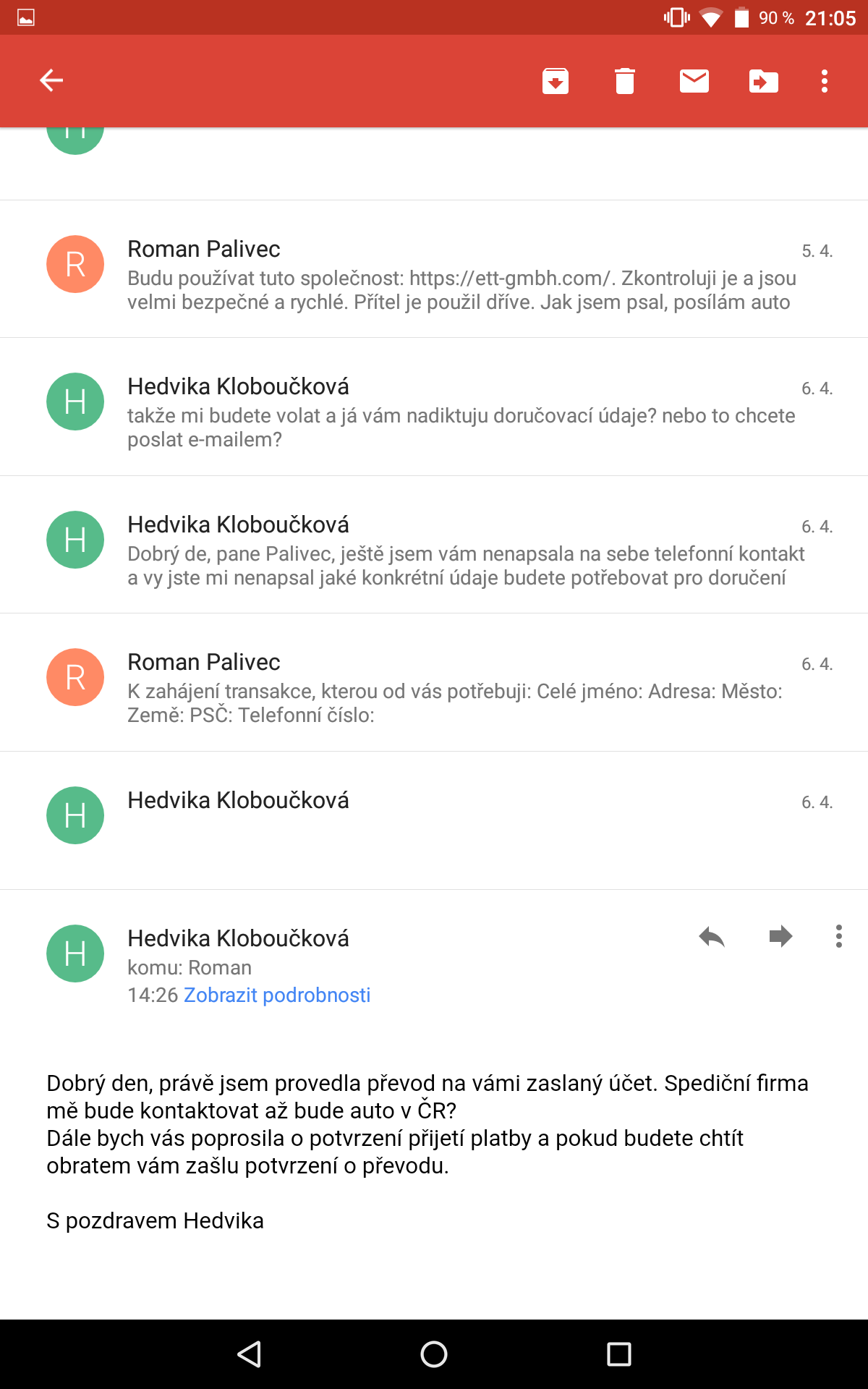Archive this email conversation
Screen dimensions: 868x1389
click(x=555, y=81)
